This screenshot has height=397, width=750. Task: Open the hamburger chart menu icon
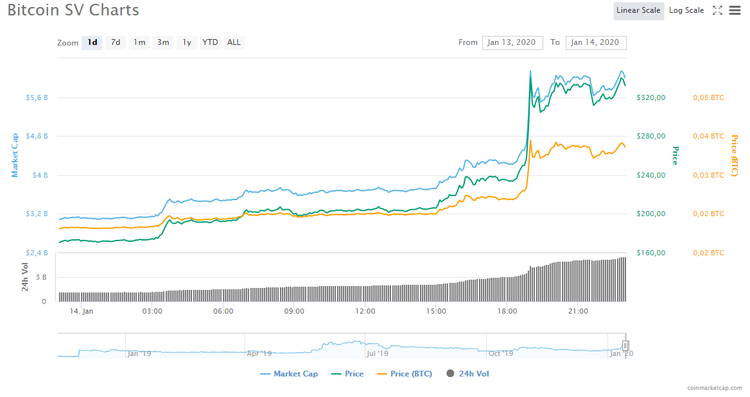(735, 10)
